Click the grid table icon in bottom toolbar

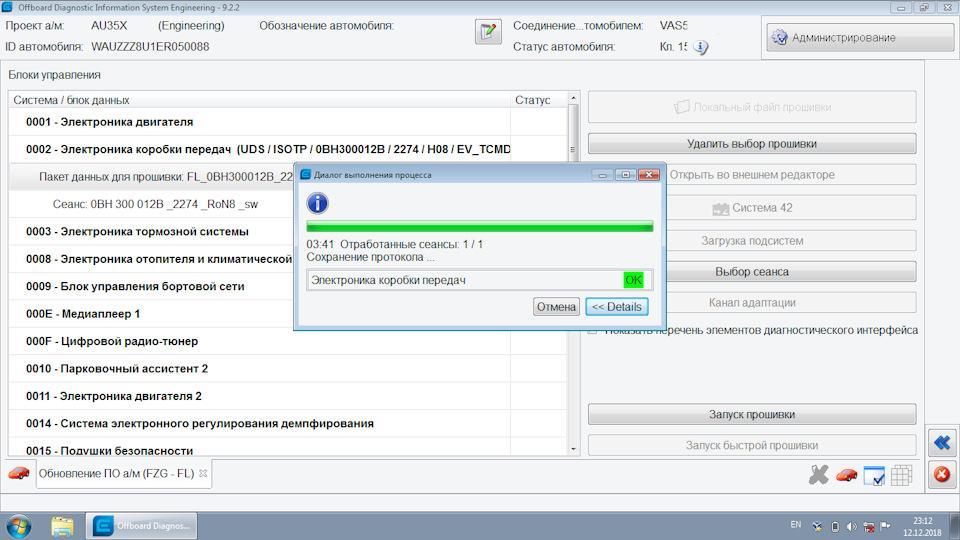[901, 475]
